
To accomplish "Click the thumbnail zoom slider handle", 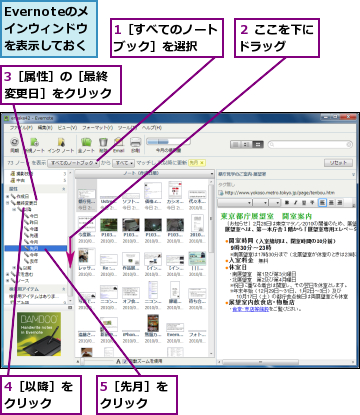I will (x=82, y=361).
